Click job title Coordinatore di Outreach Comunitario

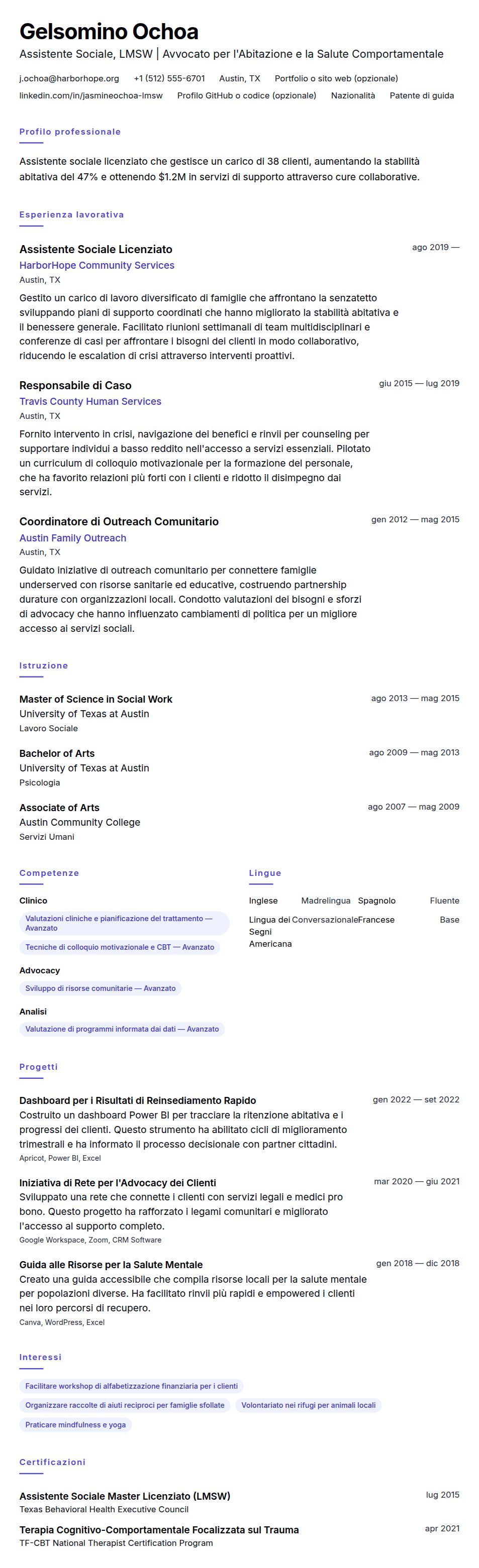click(119, 522)
